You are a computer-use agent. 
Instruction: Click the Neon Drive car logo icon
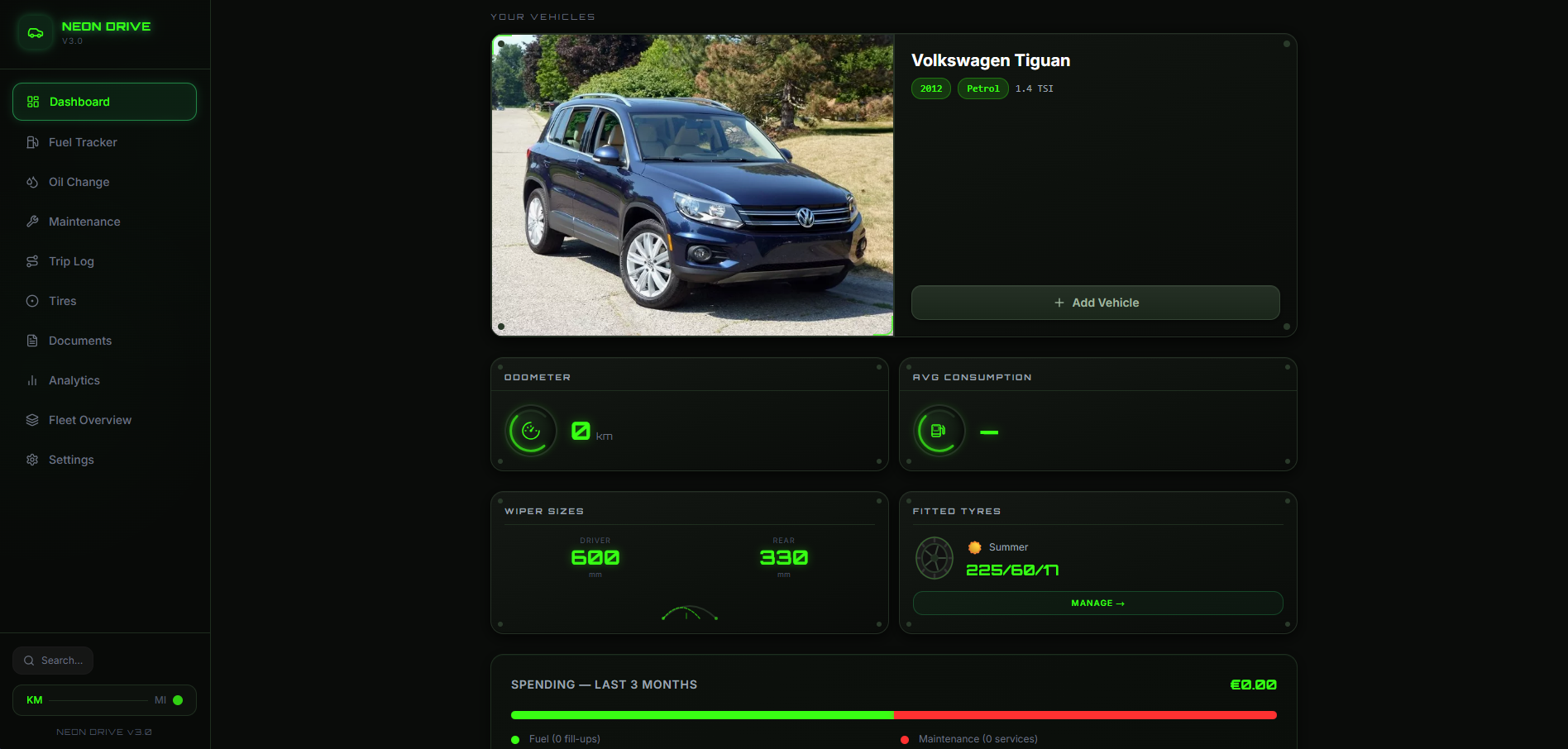point(36,33)
